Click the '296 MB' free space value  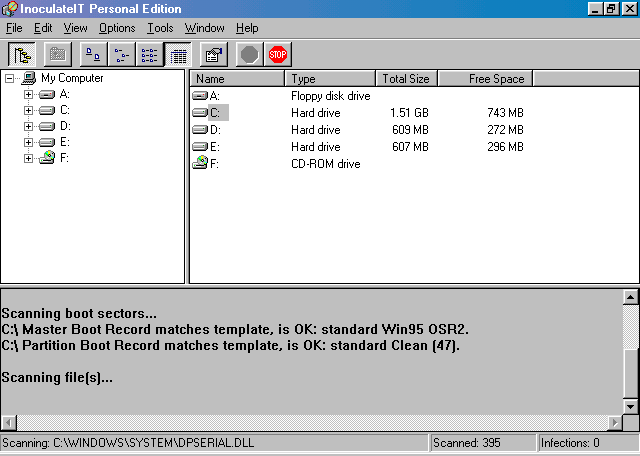point(505,147)
